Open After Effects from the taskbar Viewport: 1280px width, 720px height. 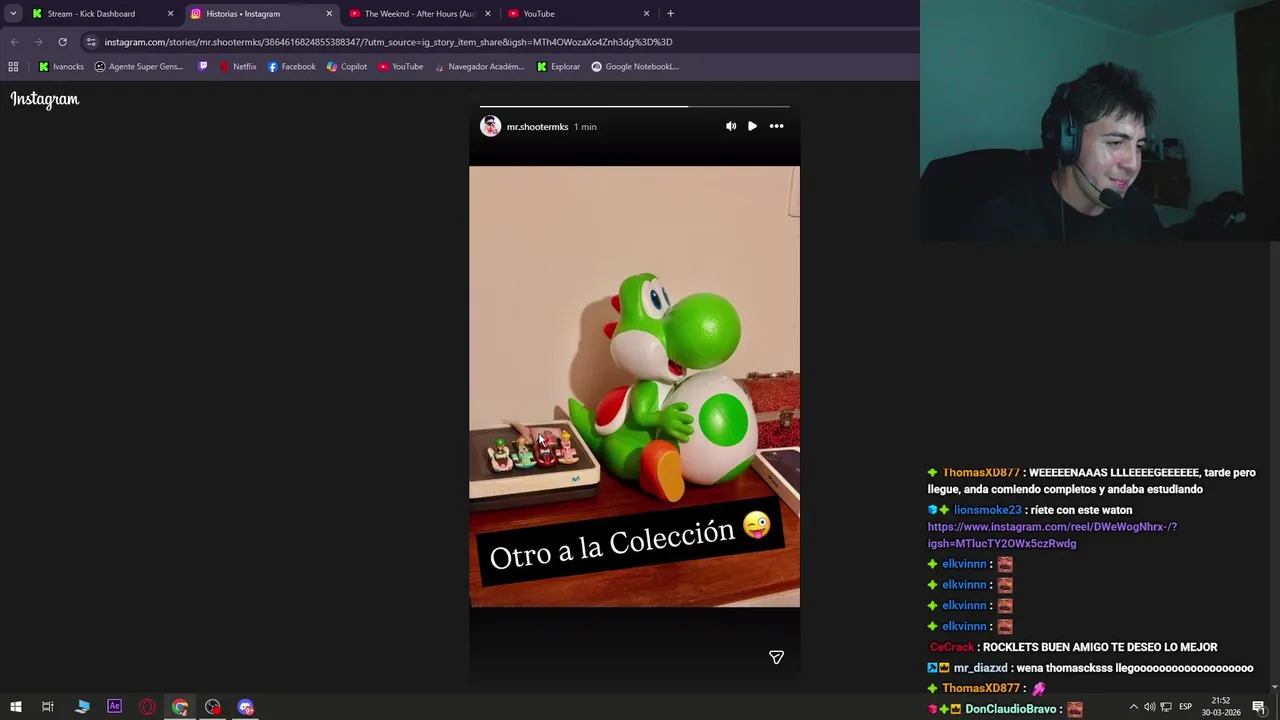point(114,707)
